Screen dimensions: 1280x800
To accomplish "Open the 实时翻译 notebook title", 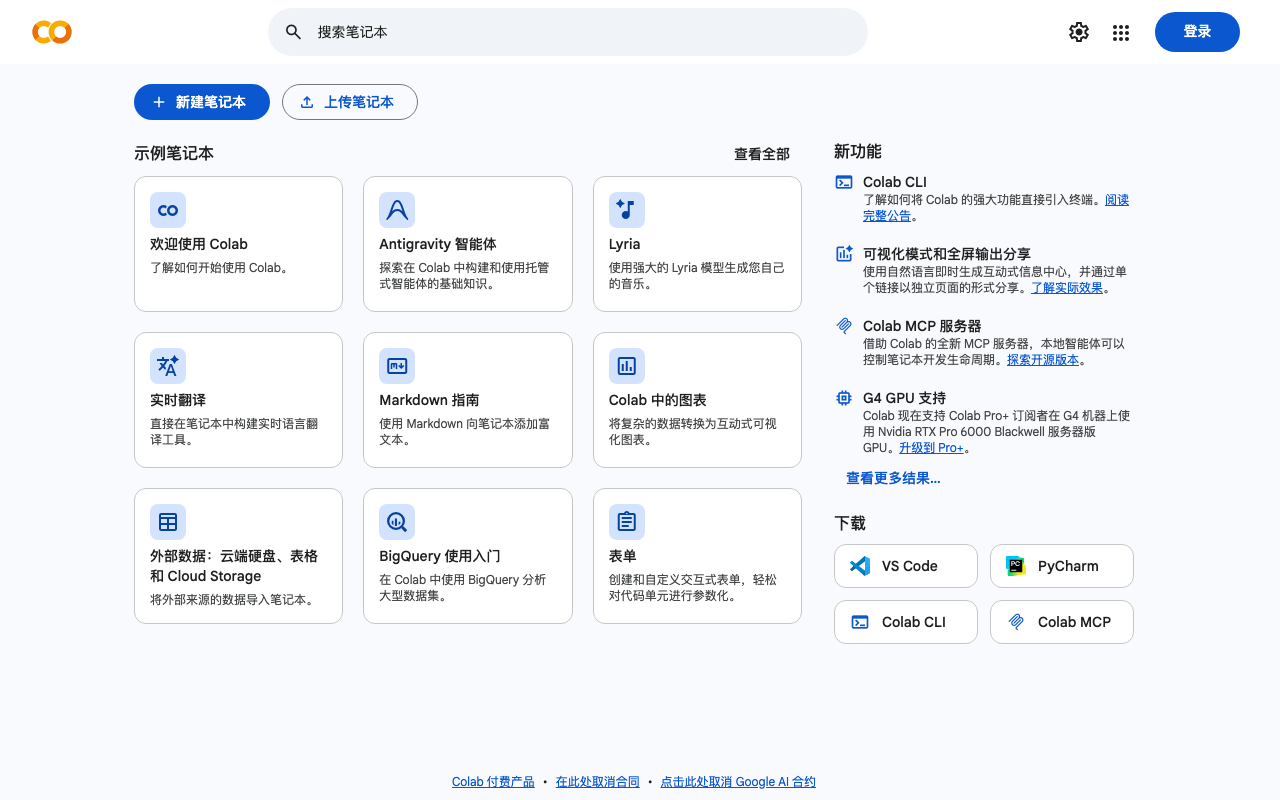I will click(x=178, y=400).
